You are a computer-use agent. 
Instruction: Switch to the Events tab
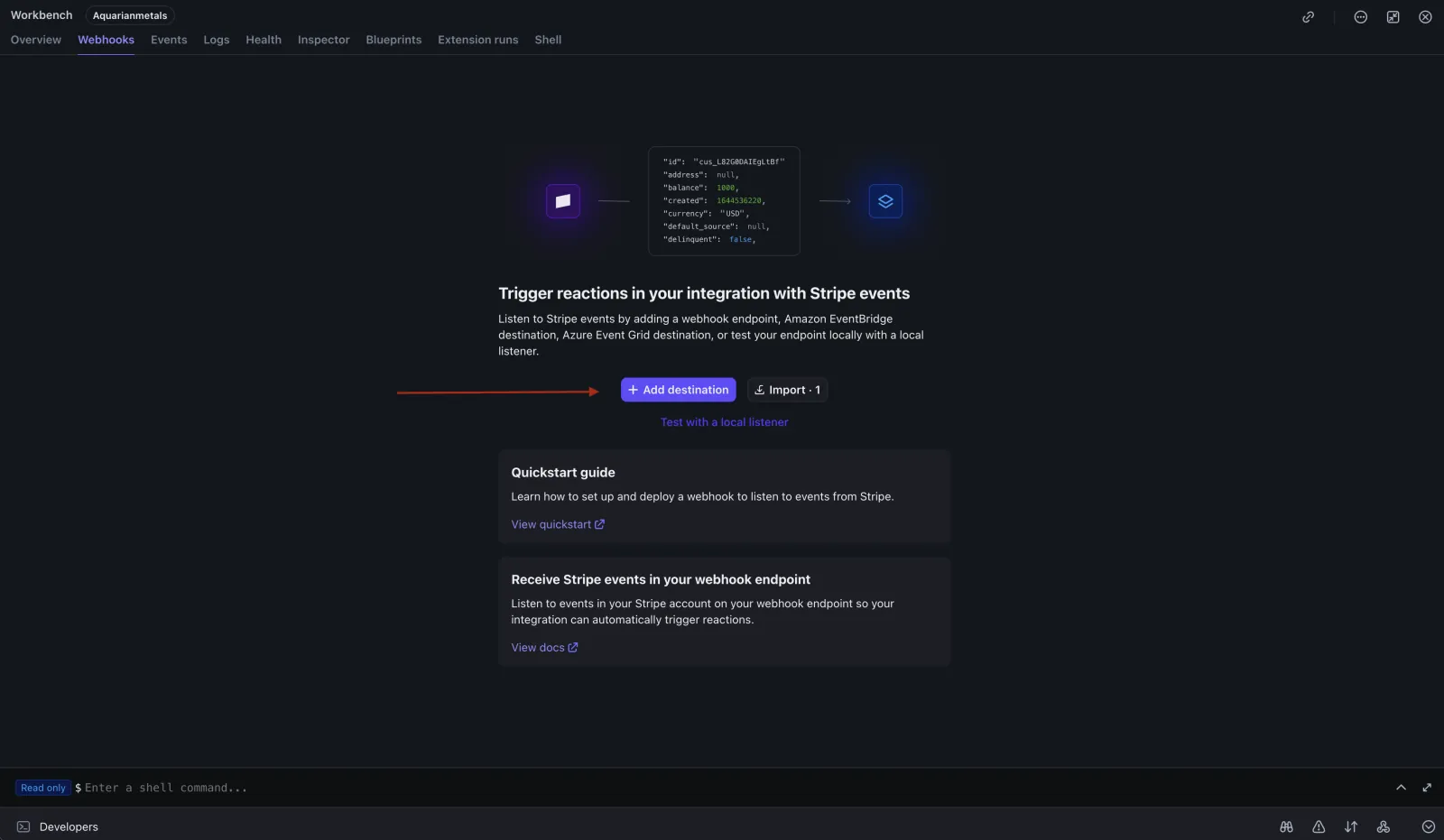[169, 40]
